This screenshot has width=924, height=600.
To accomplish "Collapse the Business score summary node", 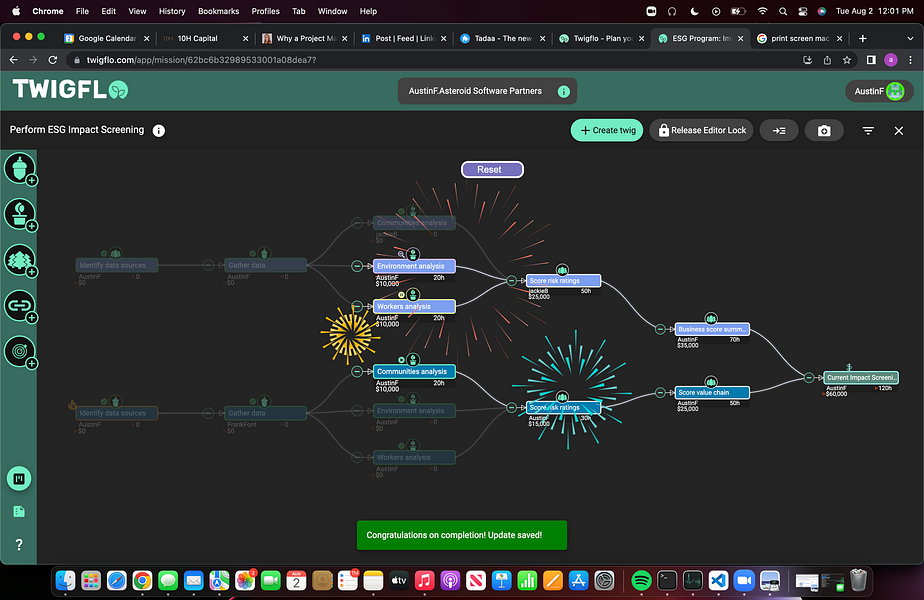I will click(x=661, y=329).
